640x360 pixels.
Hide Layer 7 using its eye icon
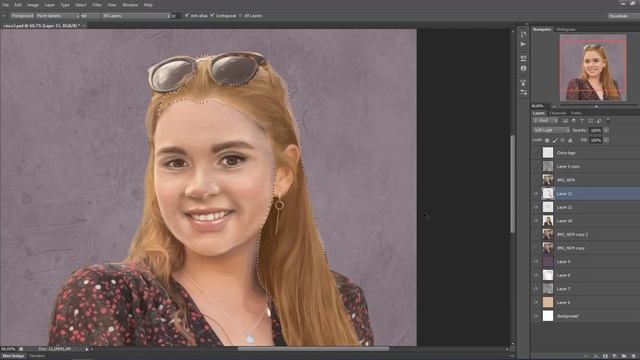(x=536, y=289)
